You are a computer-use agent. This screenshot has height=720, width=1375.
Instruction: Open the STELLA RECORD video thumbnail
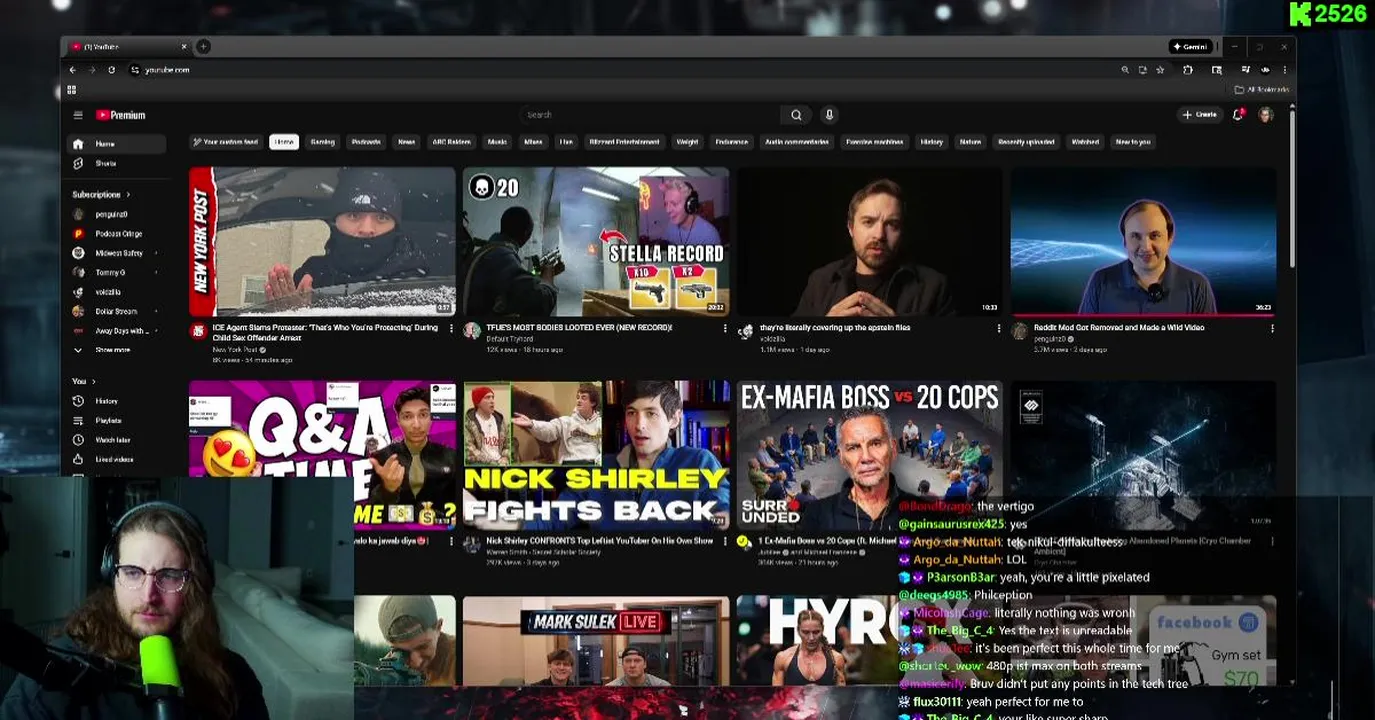596,242
